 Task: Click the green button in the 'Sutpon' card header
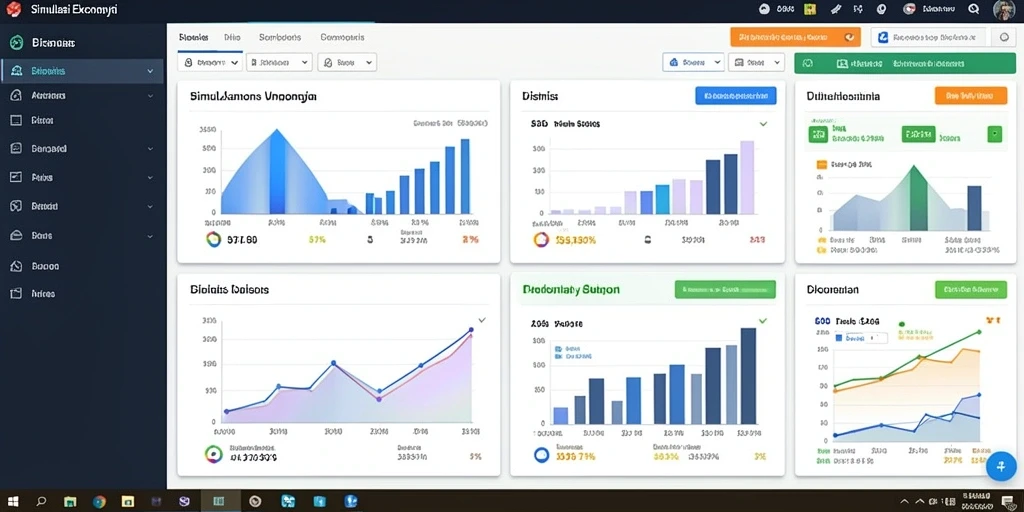pyautogui.click(x=725, y=289)
